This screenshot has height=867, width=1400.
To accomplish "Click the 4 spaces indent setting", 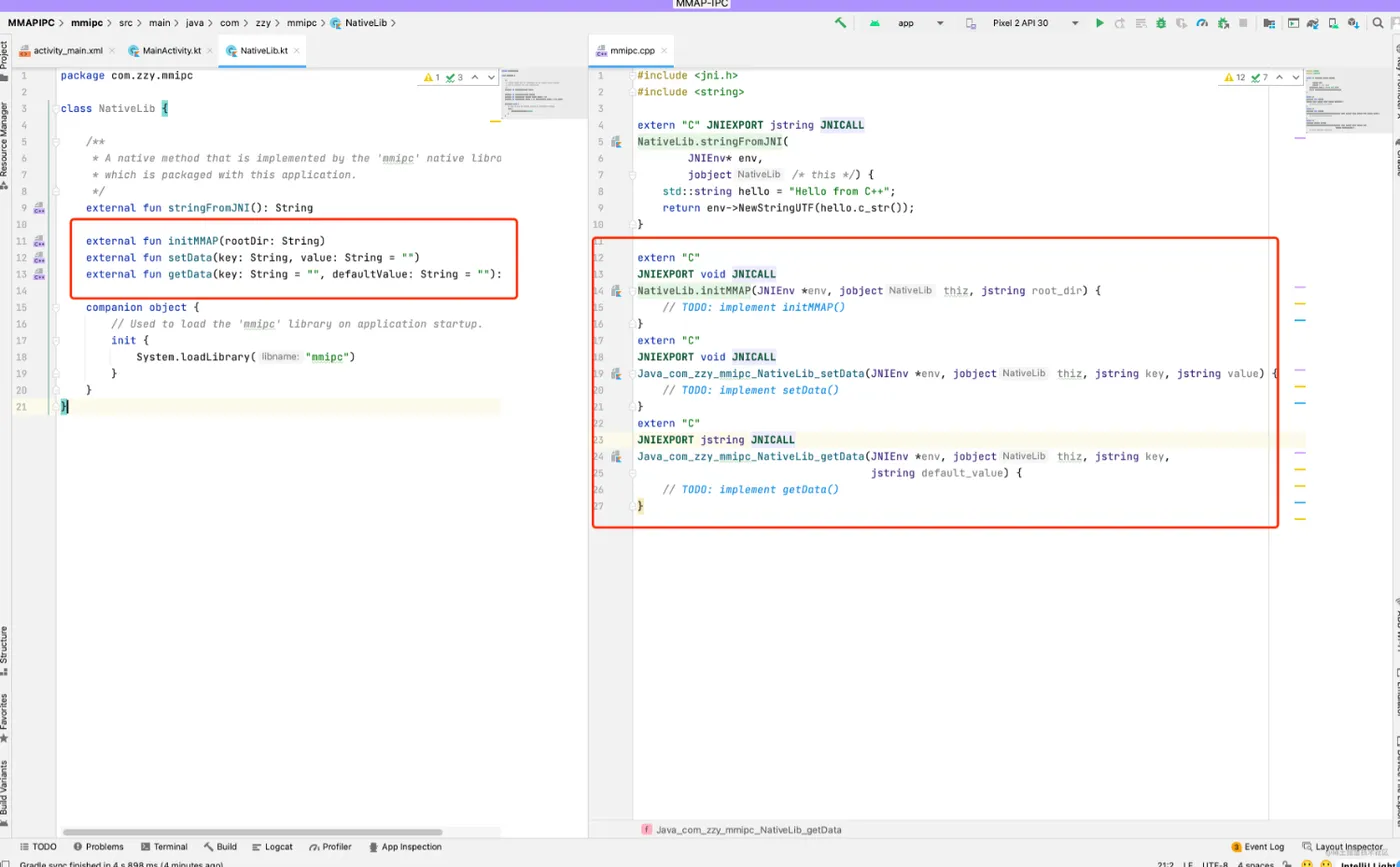I will (1257, 863).
